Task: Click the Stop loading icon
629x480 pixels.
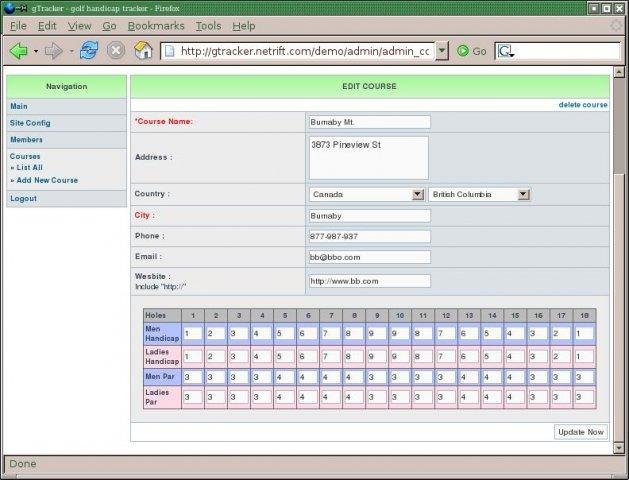Action: coord(116,51)
